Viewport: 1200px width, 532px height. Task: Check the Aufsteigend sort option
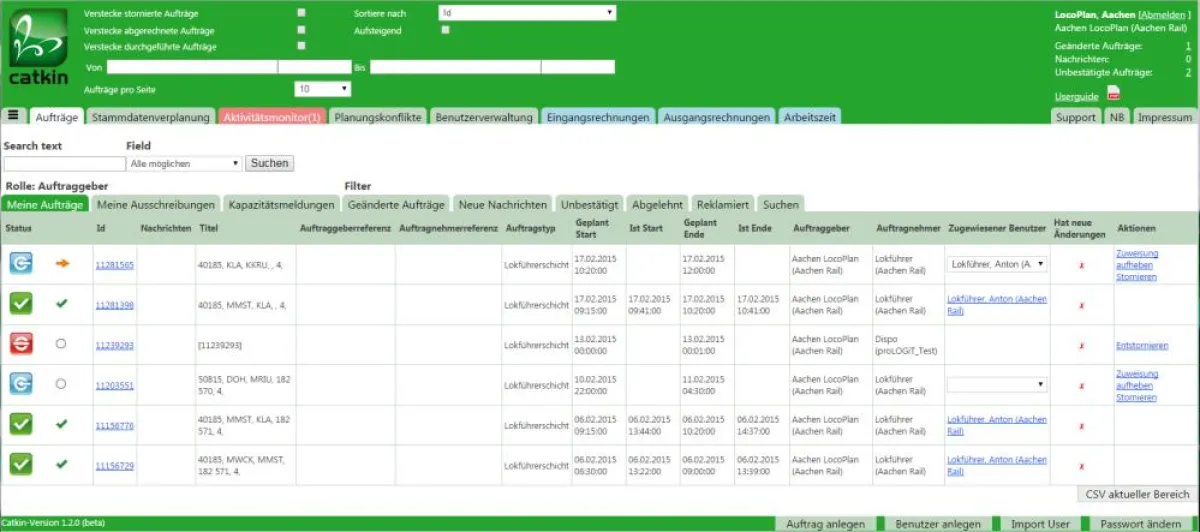[445, 30]
